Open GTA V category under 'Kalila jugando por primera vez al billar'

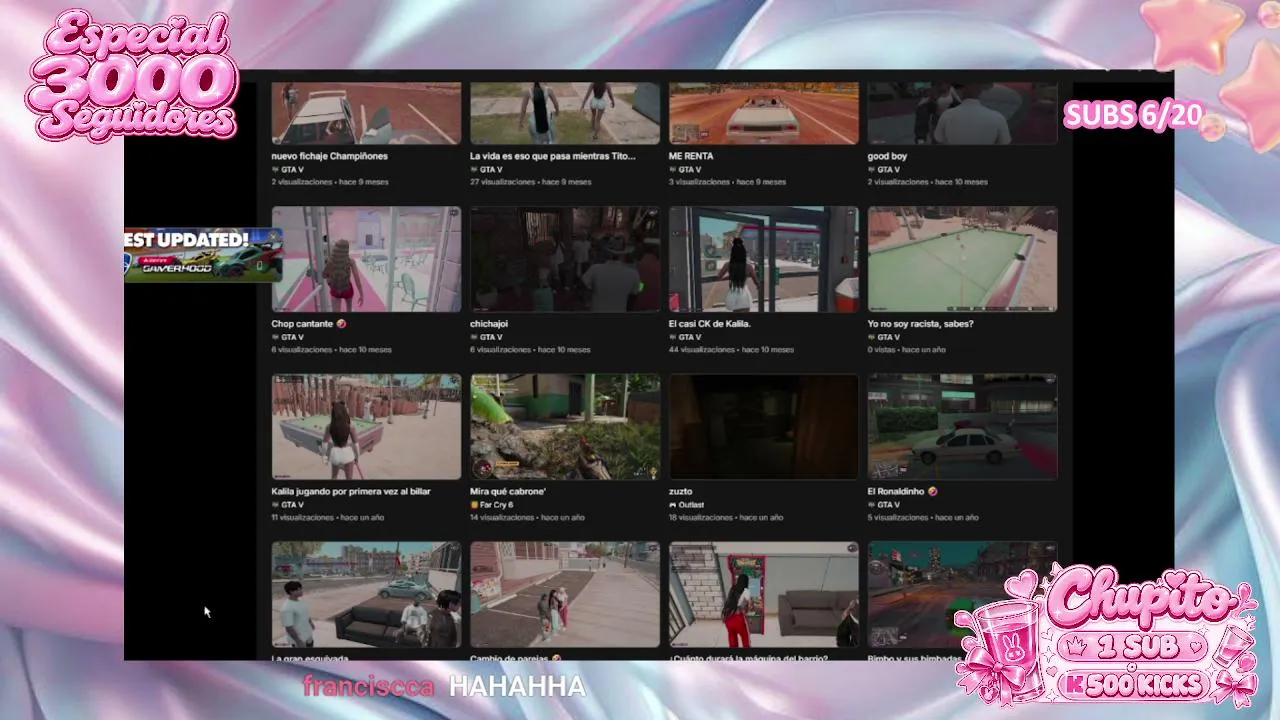(x=292, y=505)
